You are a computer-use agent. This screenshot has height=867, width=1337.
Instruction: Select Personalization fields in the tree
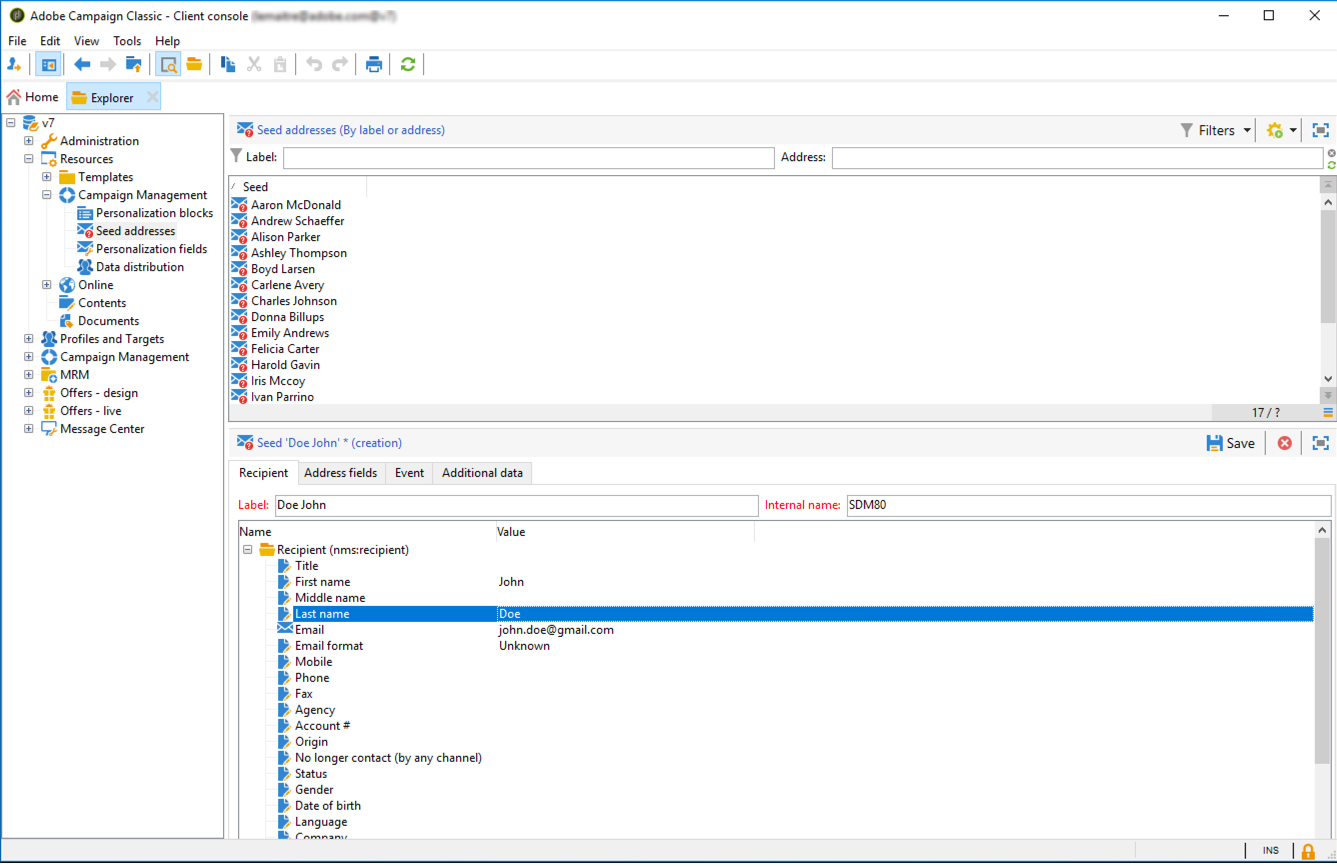click(151, 249)
